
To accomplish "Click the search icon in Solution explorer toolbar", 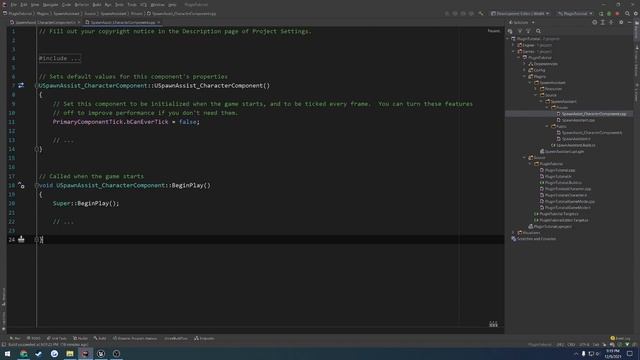I will tap(538, 31).
